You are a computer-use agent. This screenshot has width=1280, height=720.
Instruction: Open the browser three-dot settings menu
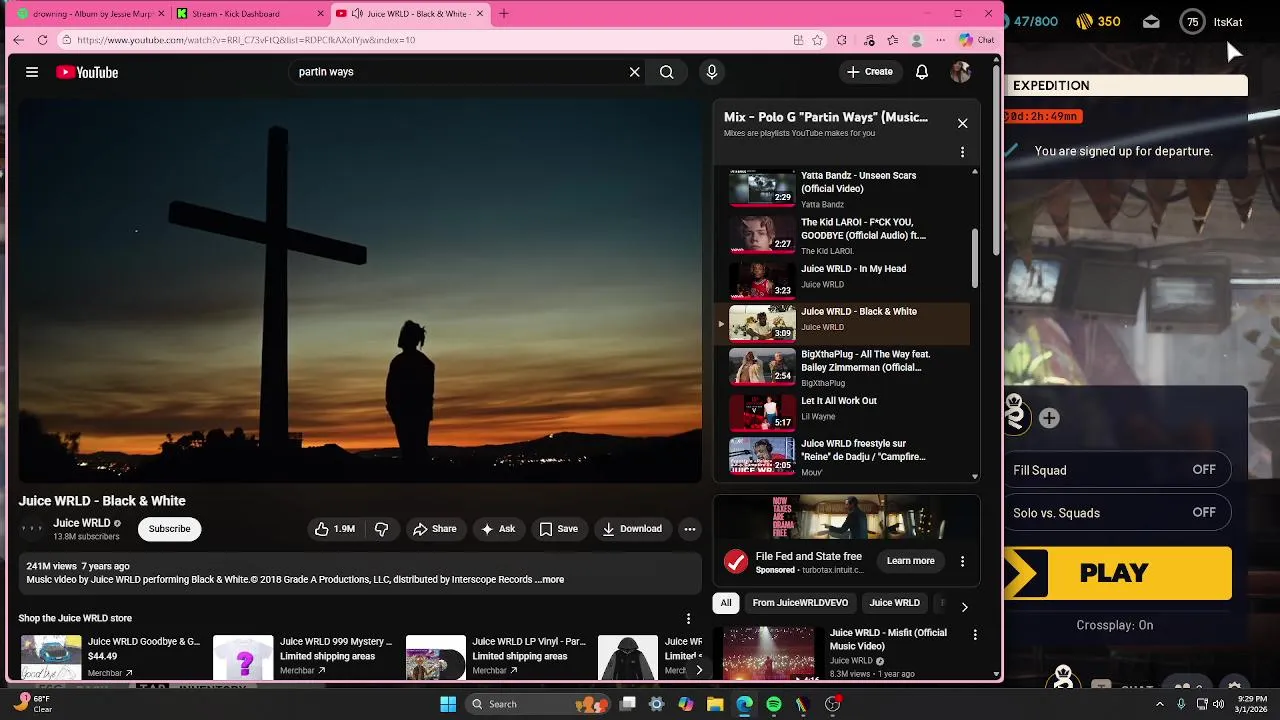940,40
